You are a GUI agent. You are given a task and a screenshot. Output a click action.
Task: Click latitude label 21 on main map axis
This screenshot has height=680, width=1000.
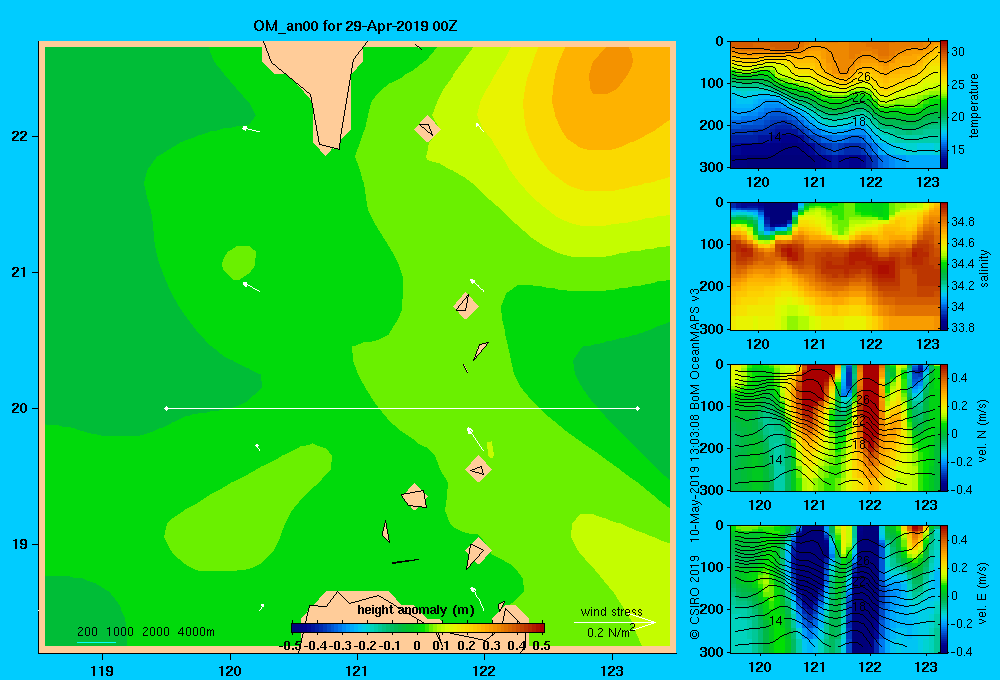[20, 272]
